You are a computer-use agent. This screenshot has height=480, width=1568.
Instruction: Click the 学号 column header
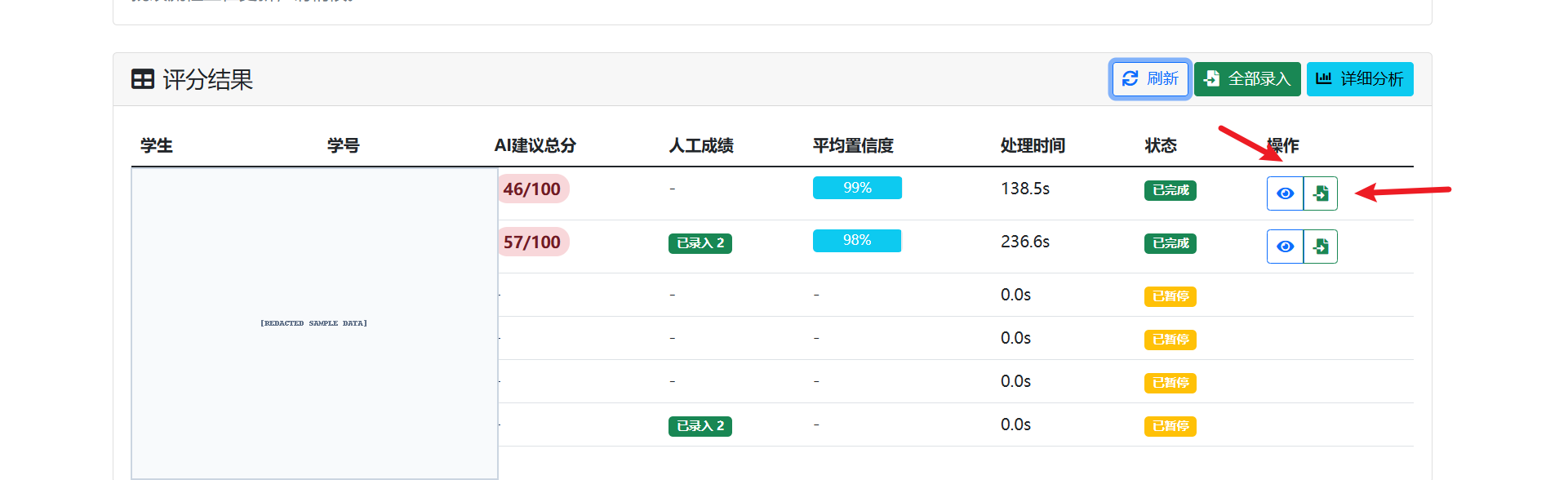coord(344,145)
